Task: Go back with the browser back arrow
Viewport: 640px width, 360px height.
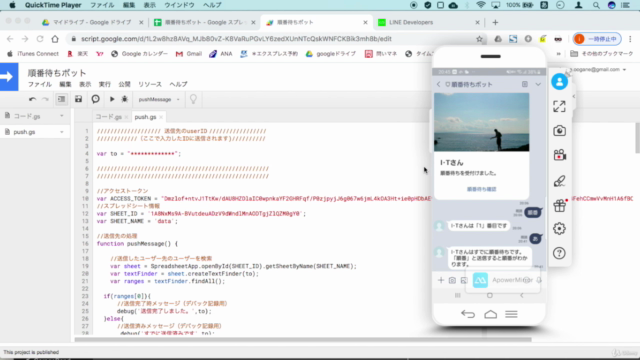Action: (x=10, y=39)
